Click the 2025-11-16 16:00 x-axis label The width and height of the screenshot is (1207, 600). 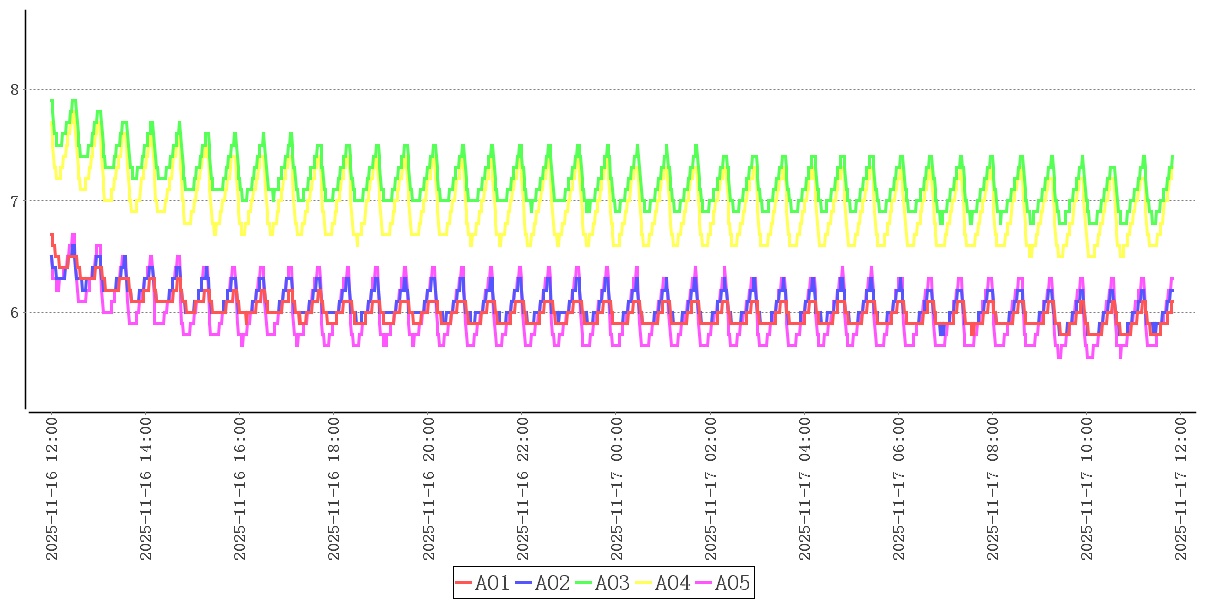(240, 489)
